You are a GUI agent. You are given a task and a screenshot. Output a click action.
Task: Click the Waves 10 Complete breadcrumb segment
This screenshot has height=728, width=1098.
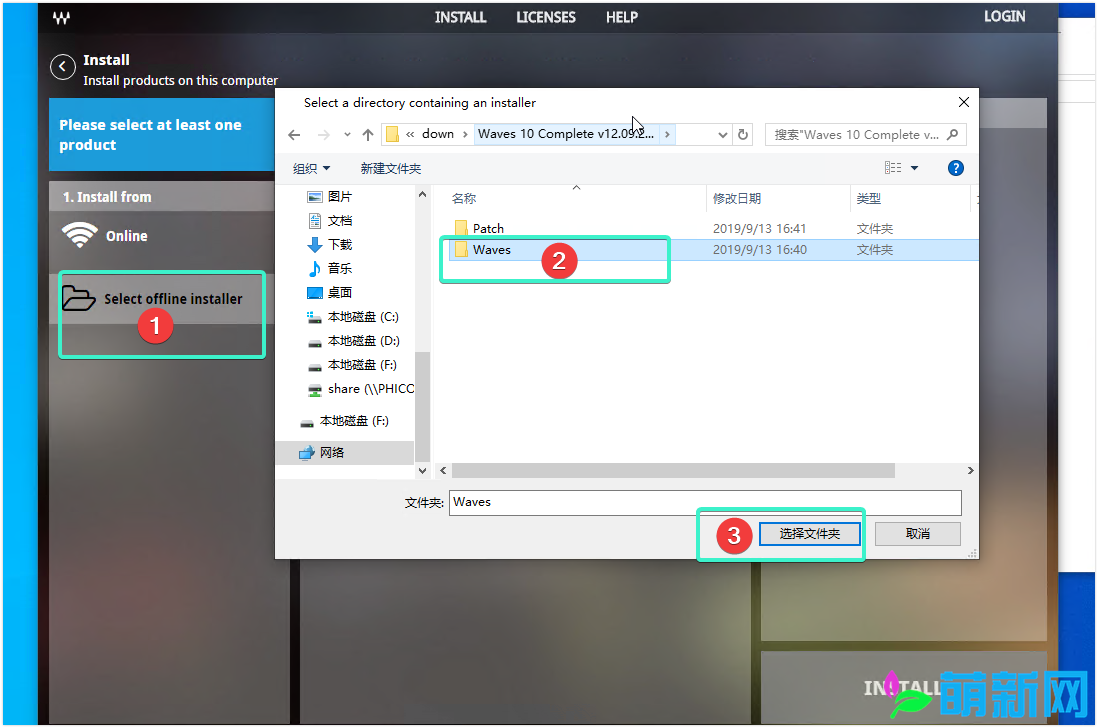click(x=566, y=134)
